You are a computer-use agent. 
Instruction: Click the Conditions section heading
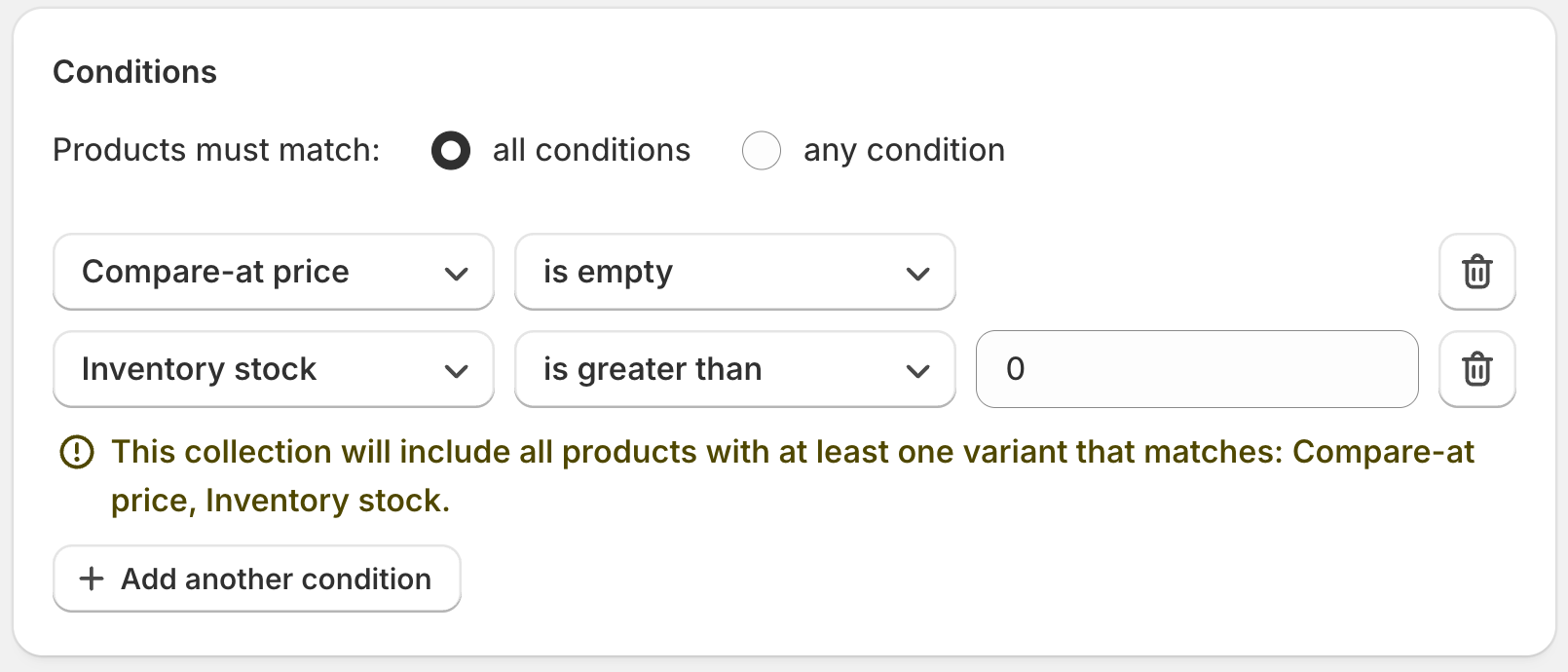click(x=135, y=72)
